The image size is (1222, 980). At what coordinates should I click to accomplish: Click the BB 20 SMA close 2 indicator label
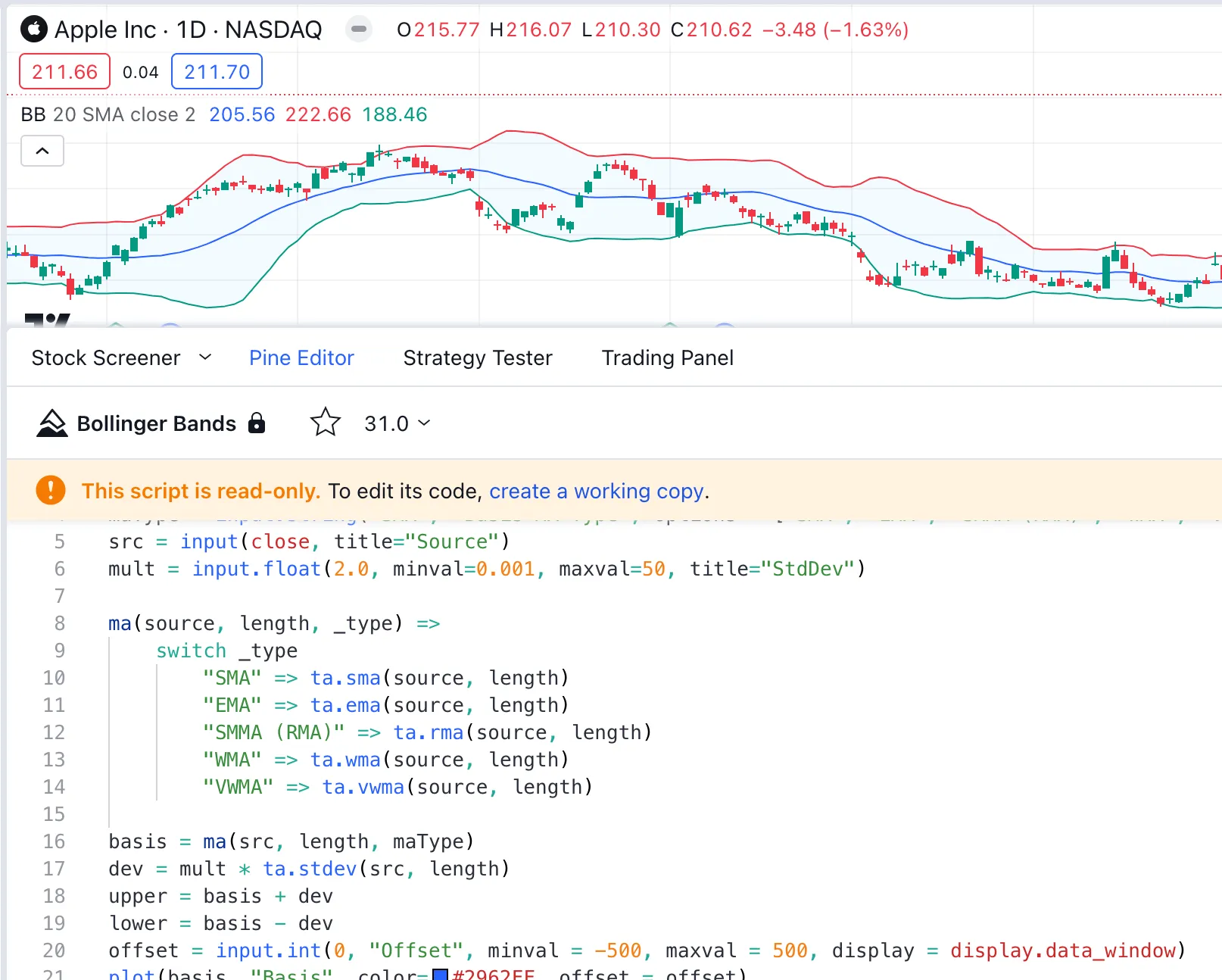108,114
